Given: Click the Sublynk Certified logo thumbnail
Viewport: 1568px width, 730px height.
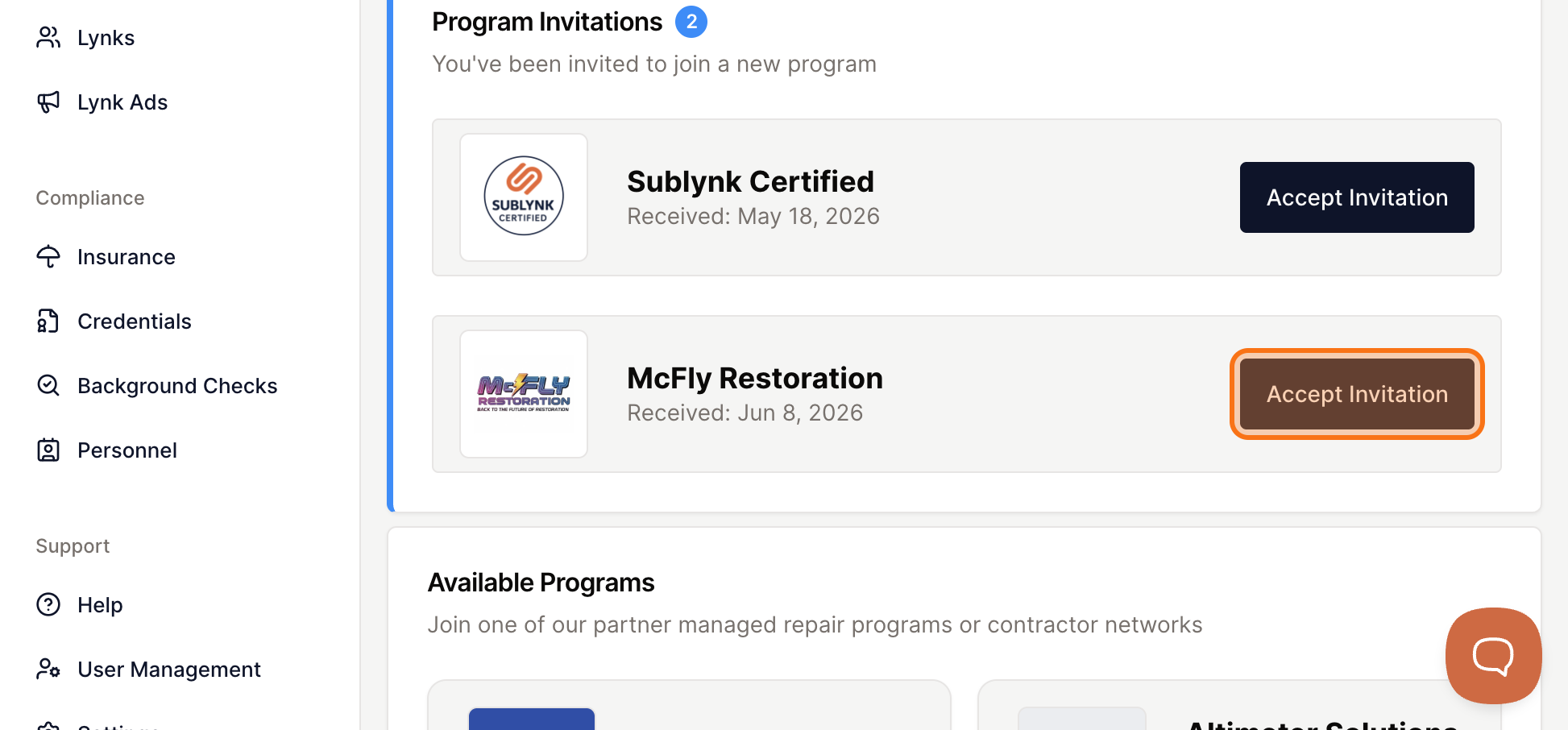Looking at the screenshot, I should tap(524, 197).
